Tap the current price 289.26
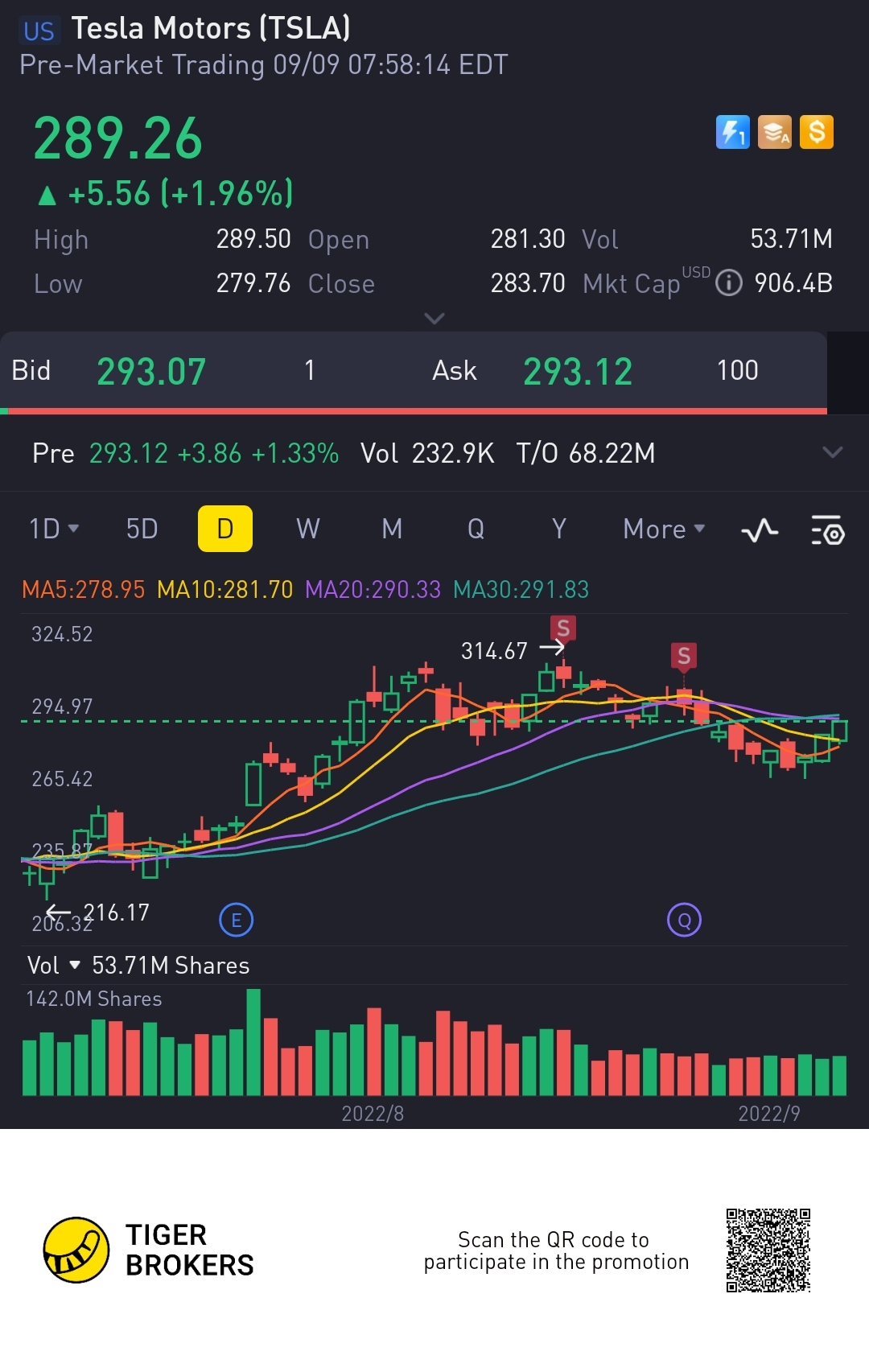This screenshot has width=869, height=1372. click(x=117, y=138)
